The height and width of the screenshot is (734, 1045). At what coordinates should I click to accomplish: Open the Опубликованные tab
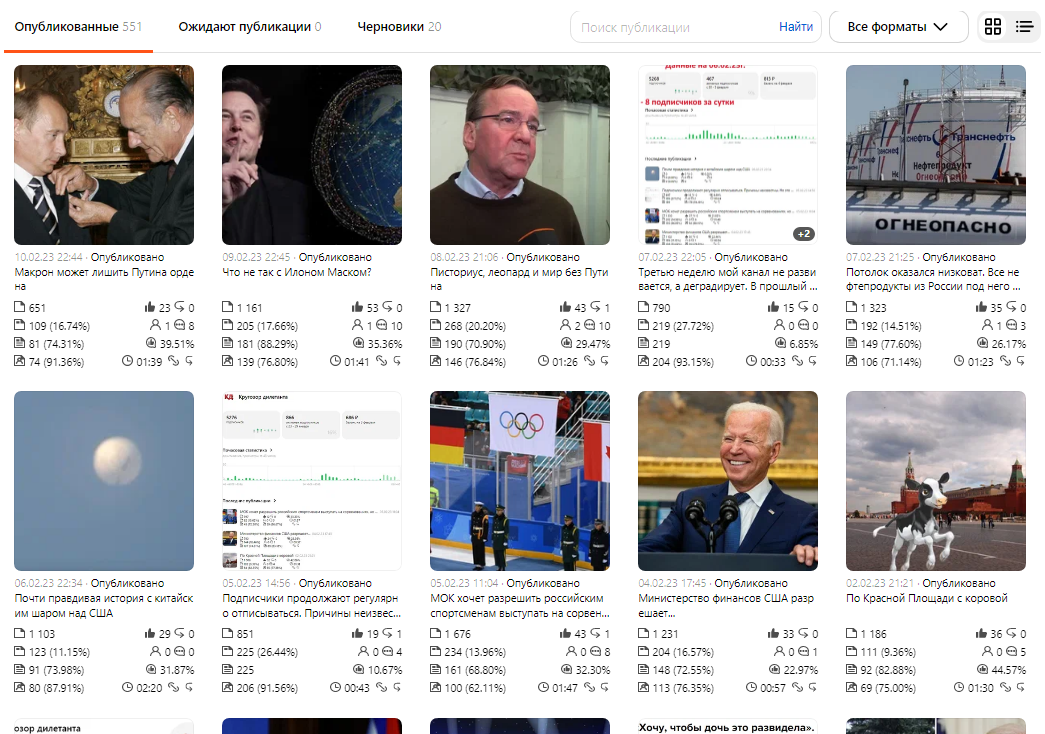78,27
